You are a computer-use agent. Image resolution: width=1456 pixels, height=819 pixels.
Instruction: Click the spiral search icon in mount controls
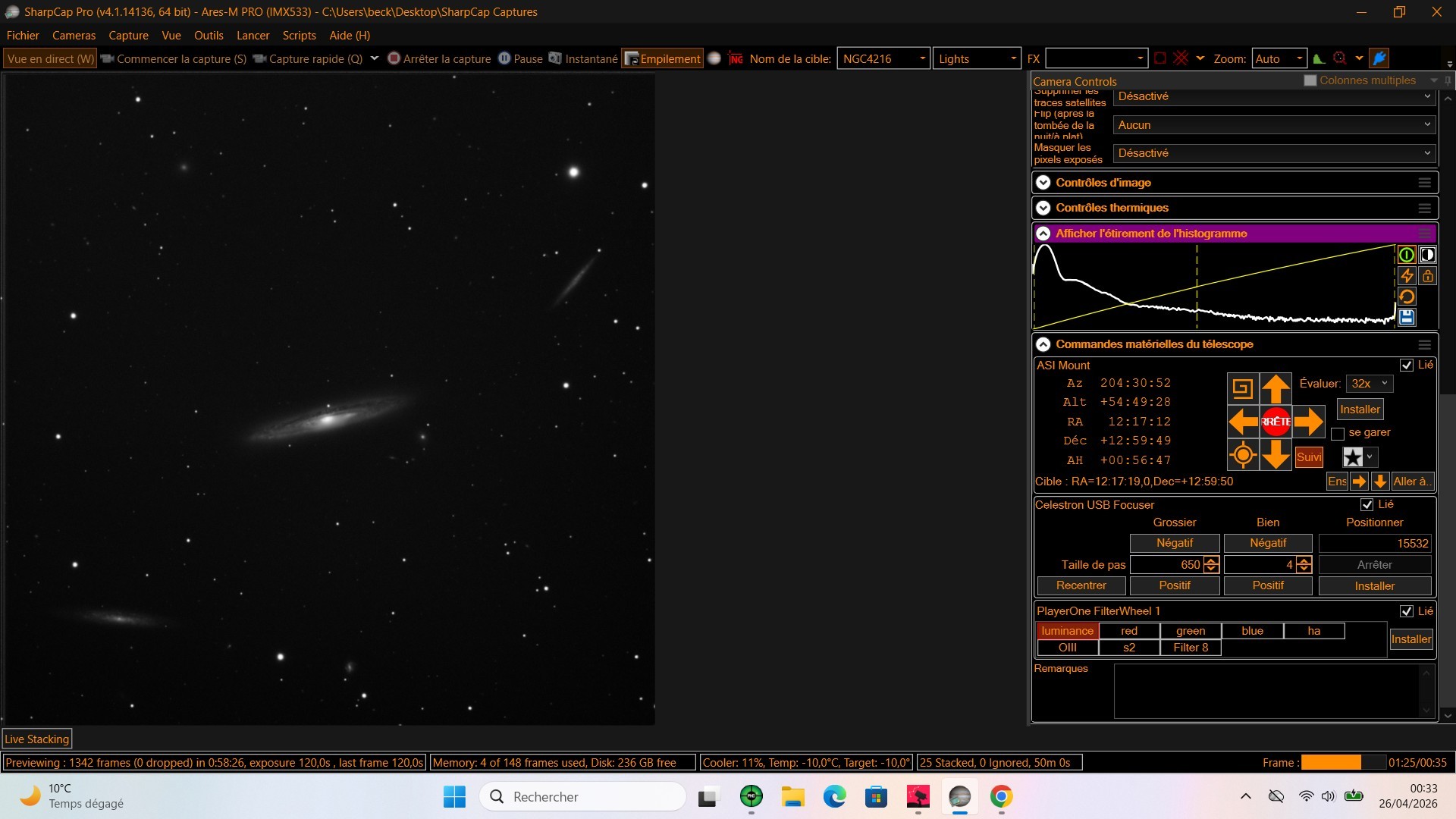click(x=1243, y=389)
